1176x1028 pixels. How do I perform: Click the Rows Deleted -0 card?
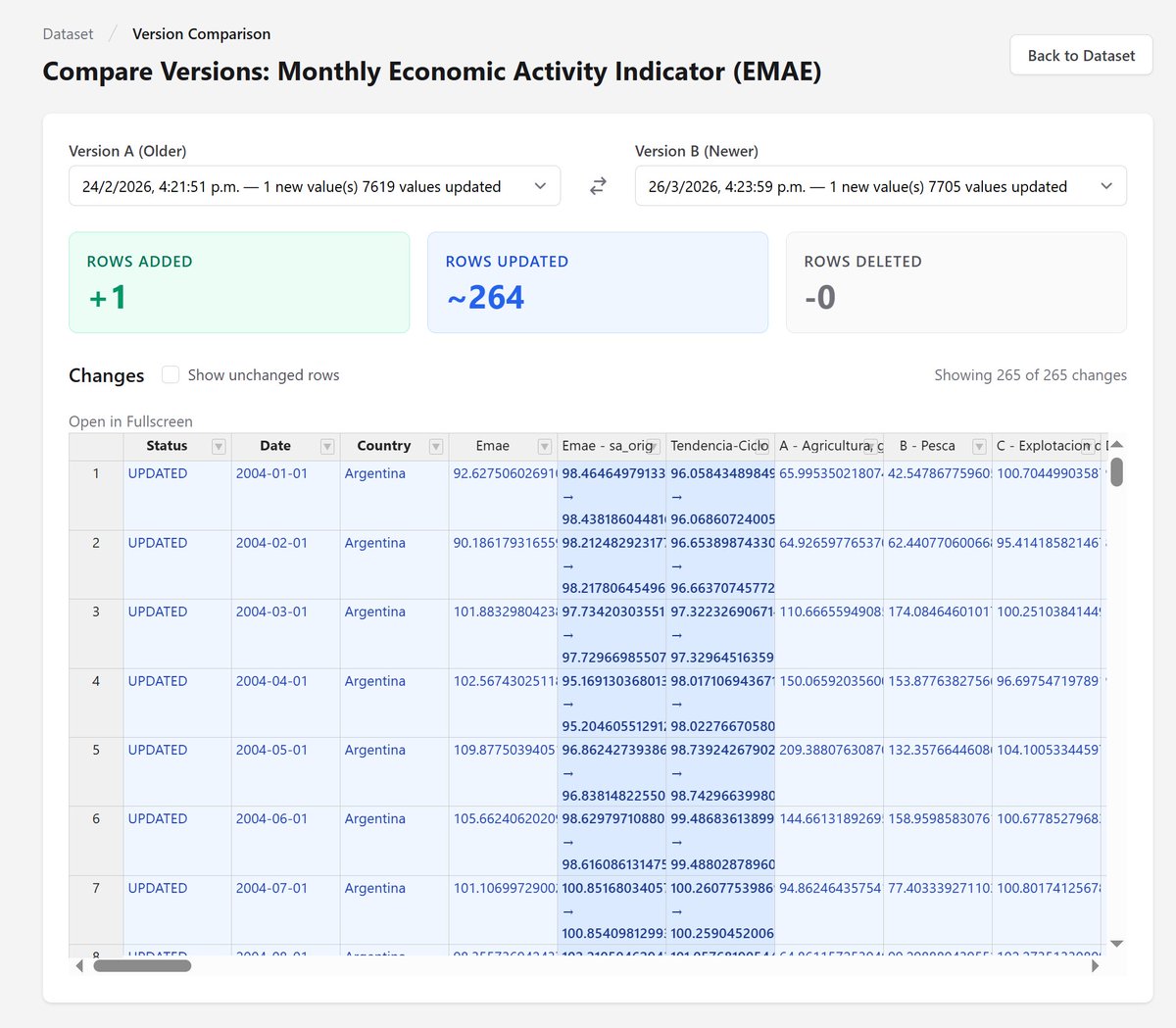point(956,282)
